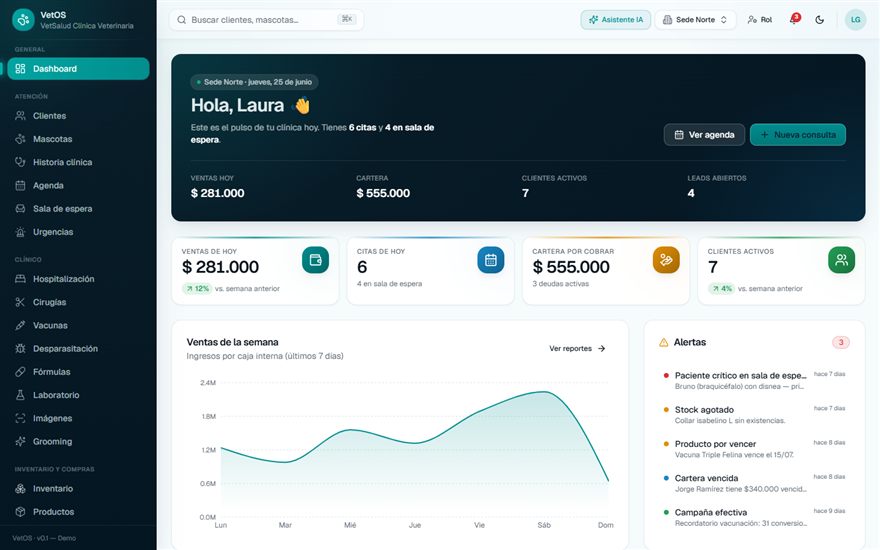Click the Vacunas syringe icon
This screenshot has height=550, width=880.
20,326
